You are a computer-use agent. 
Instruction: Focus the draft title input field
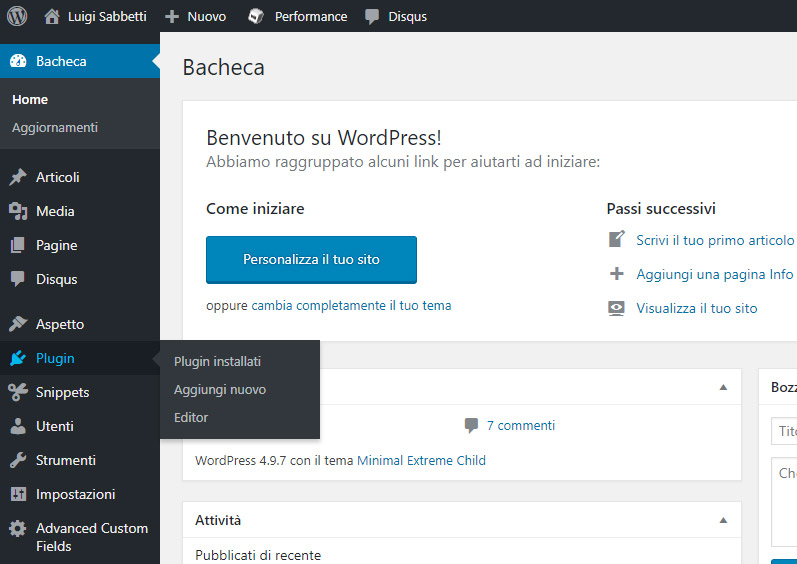pos(784,431)
